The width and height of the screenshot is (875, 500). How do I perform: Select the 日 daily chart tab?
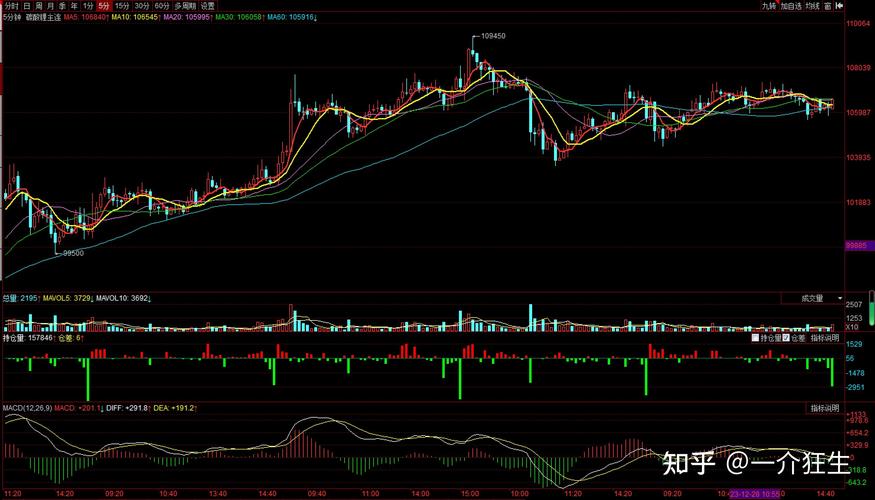click(27, 6)
